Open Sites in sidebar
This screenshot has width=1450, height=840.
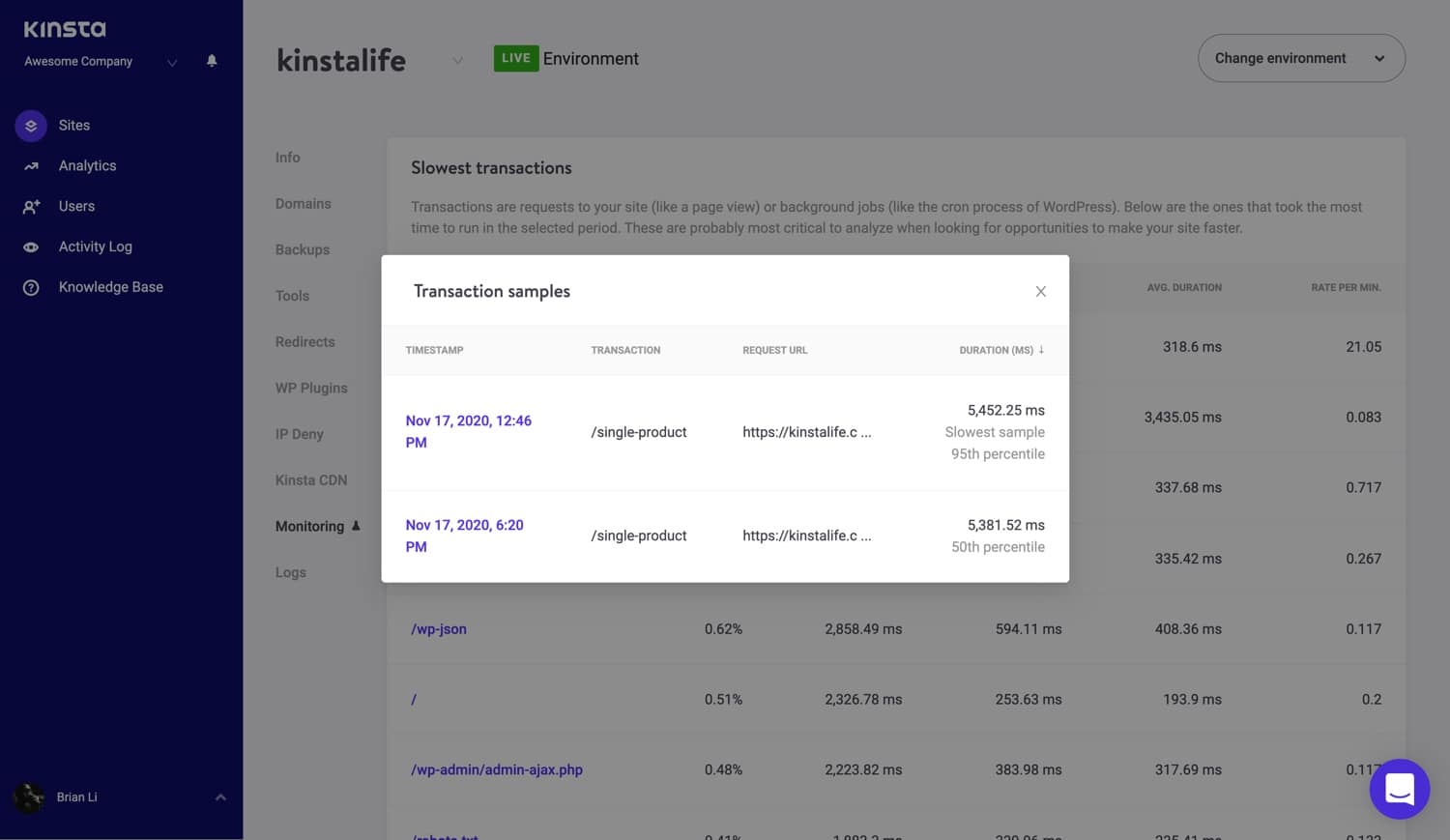[74, 126]
